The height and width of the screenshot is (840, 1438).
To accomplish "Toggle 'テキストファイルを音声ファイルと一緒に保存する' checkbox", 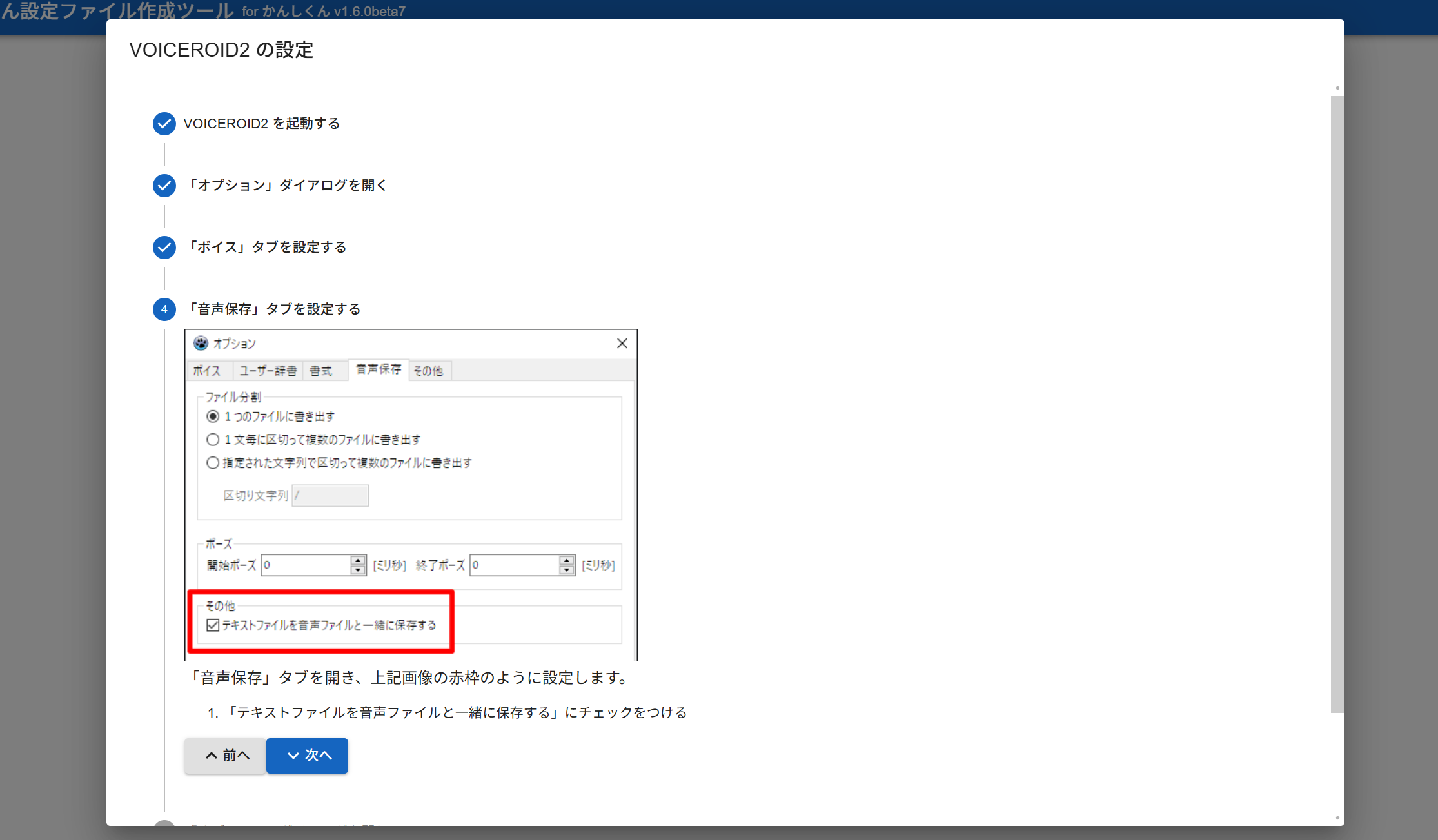I will pyautogui.click(x=213, y=625).
